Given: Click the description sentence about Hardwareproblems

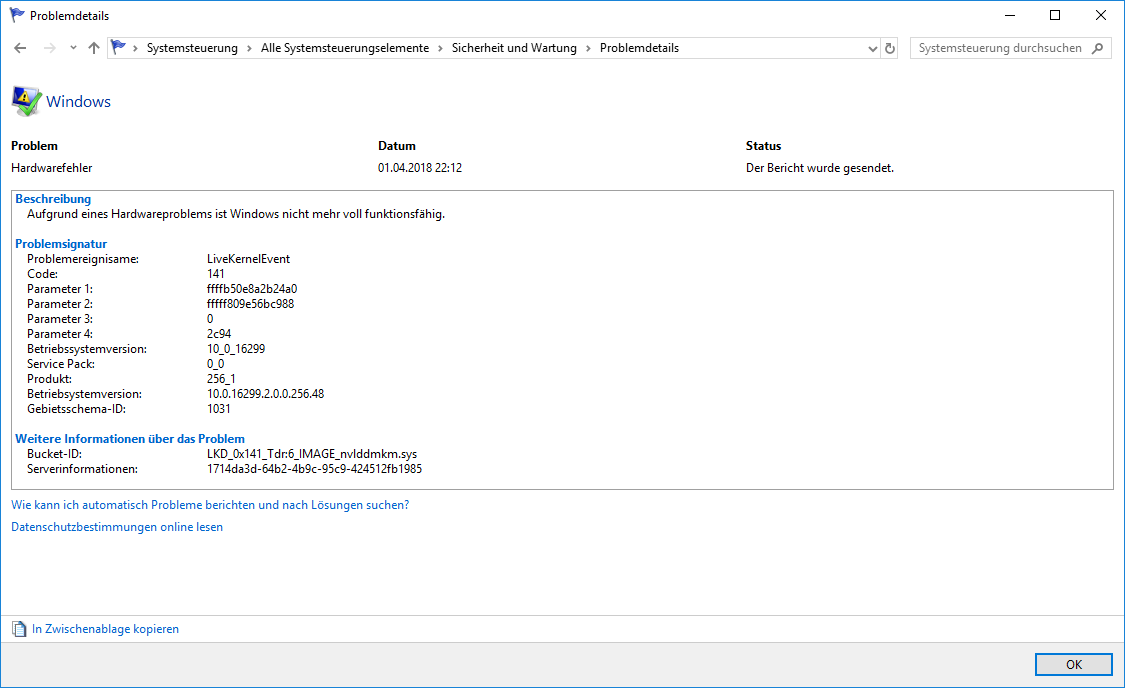Looking at the screenshot, I should pyautogui.click(x=236, y=214).
